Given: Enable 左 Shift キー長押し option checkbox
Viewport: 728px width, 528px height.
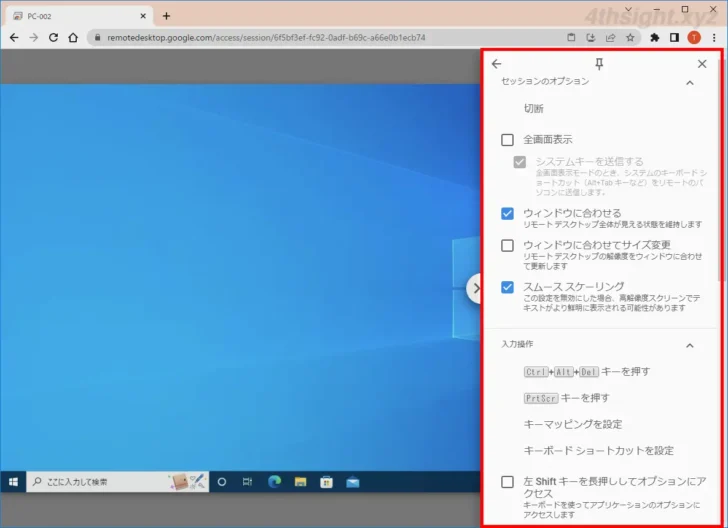Looking at the screenshot, I should (x=507, y=482).
